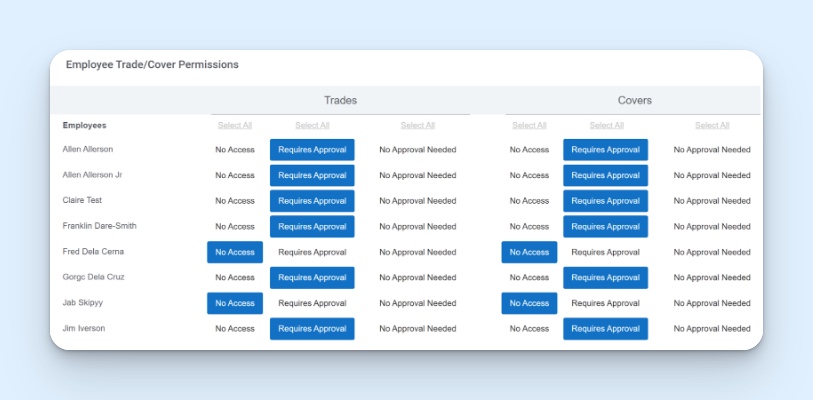Screen dimensions: 813x400
Task: Select No Access for Jab Skipyy Covers
Action: [x=529, y=303]
